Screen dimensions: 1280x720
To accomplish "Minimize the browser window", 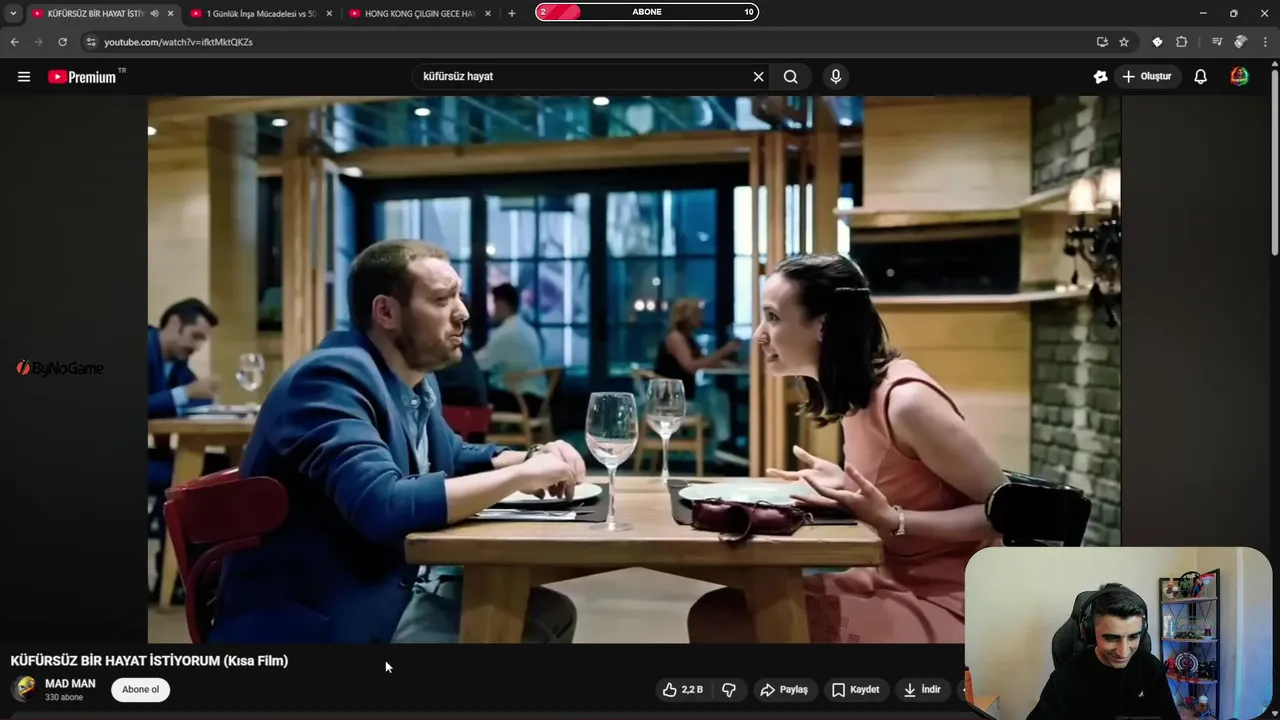I will 1203,13.
